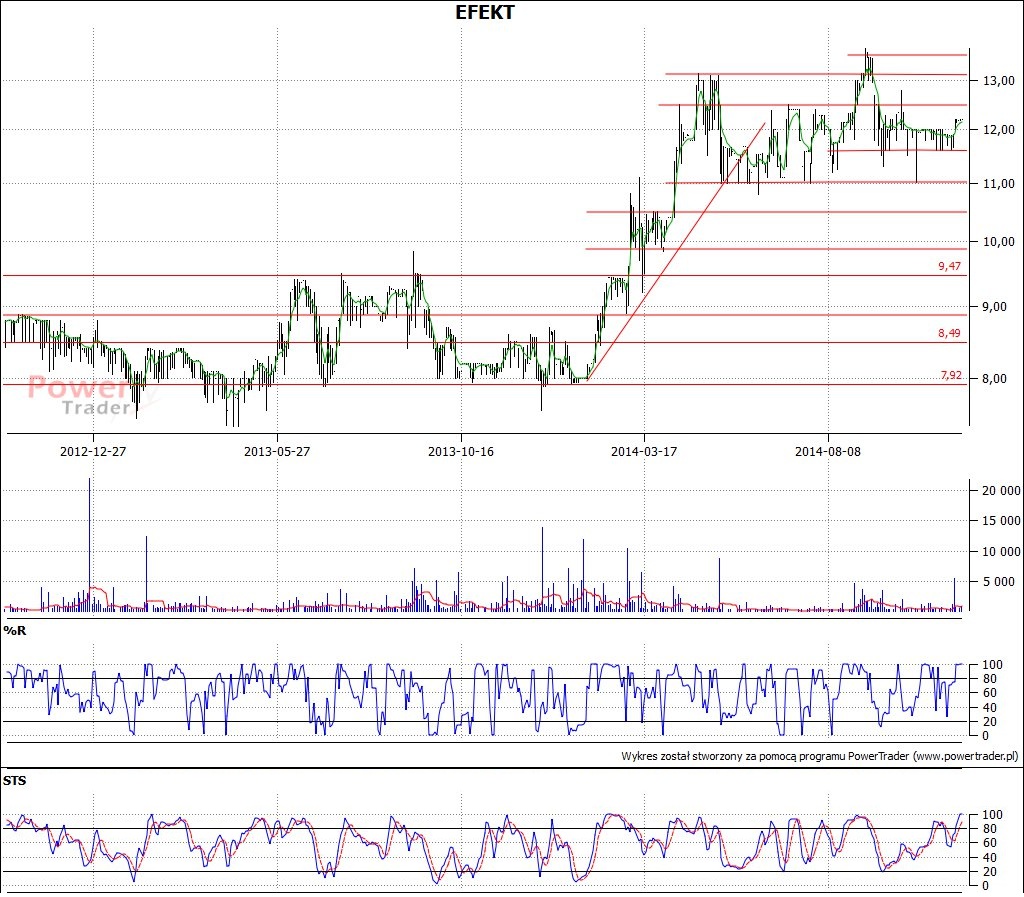Select the 7,92 support level label
The image size is (1024, 897).
[x=951, y=375]
